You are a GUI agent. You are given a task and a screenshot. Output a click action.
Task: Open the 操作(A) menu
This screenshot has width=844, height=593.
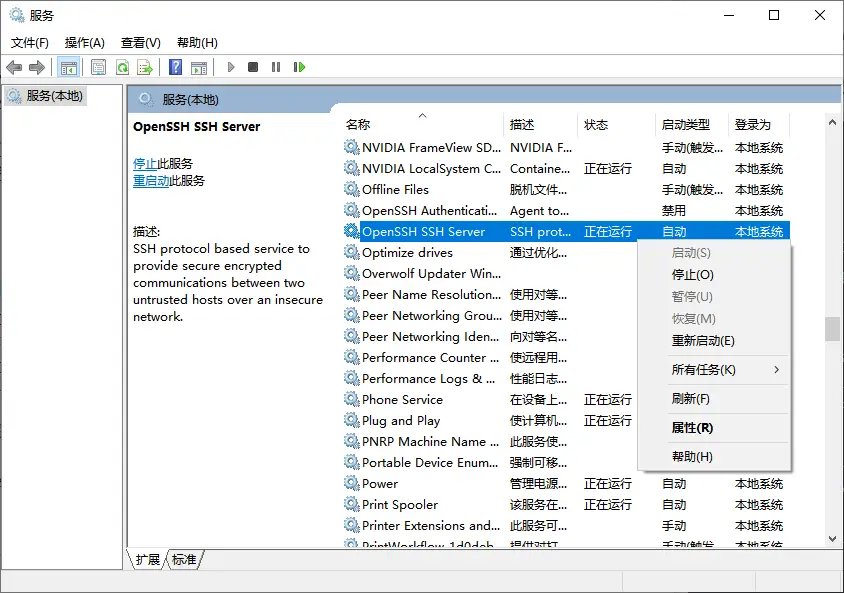coord(84,43)
